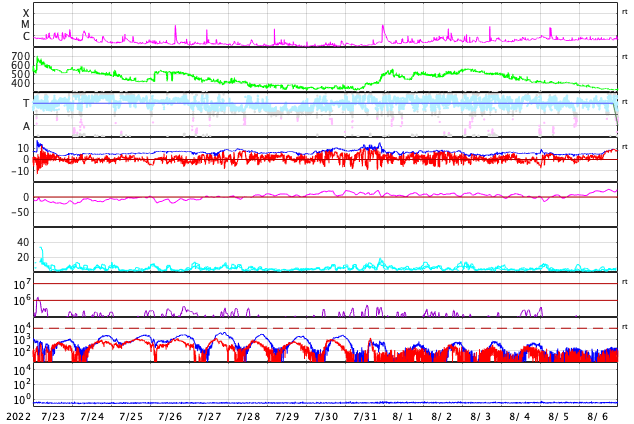
Task: Click the C flare class axis label
Action: click(26, 37)
